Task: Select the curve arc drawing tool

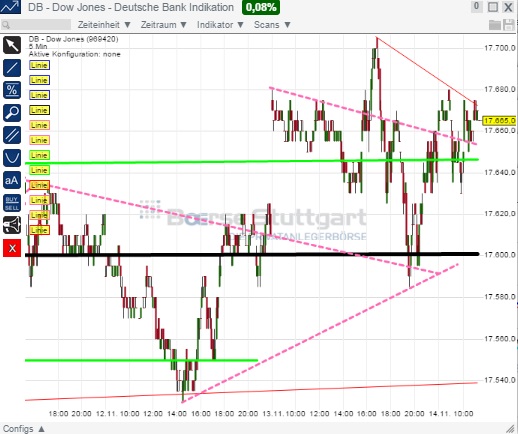Action: pyautogui.click(x=12, y=157)
